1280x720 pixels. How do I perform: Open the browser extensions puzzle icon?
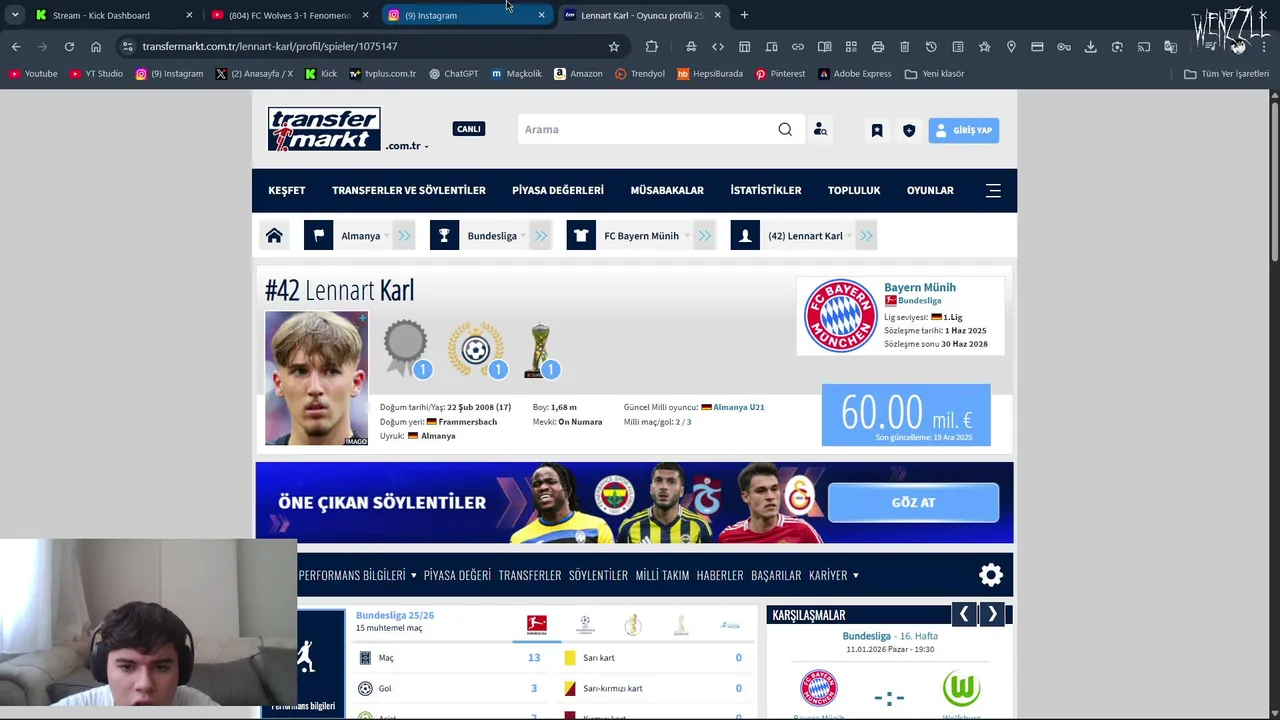coord(652,46)
